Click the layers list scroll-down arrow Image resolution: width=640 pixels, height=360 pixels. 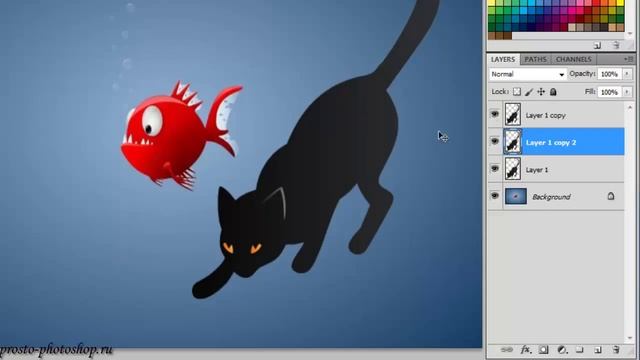coord(630,338)
